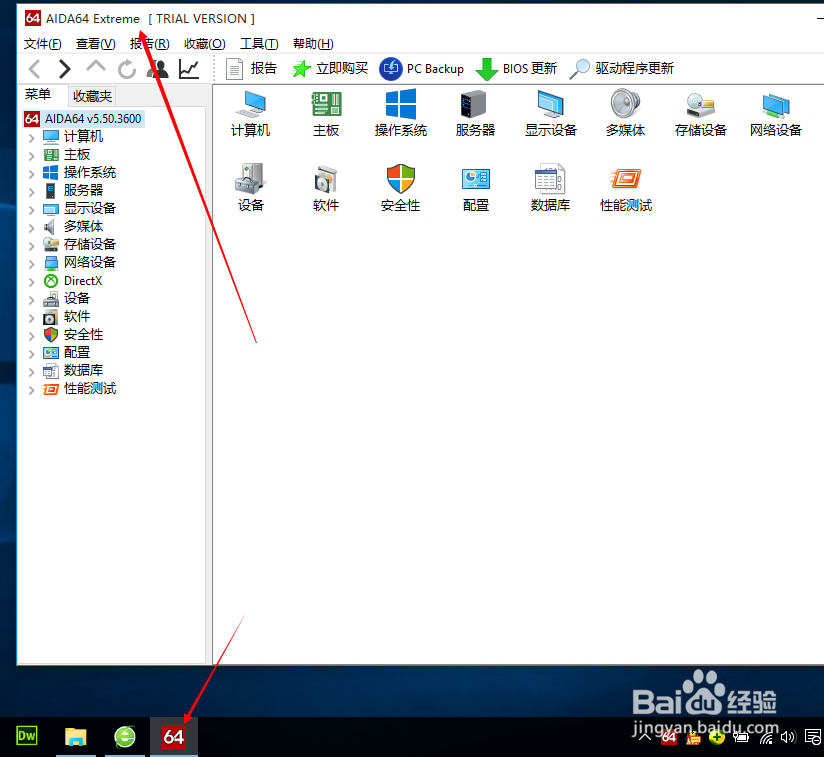The image size is (824, 757).
Task: Open File Explorer from the taskbar
Action: 75,737
